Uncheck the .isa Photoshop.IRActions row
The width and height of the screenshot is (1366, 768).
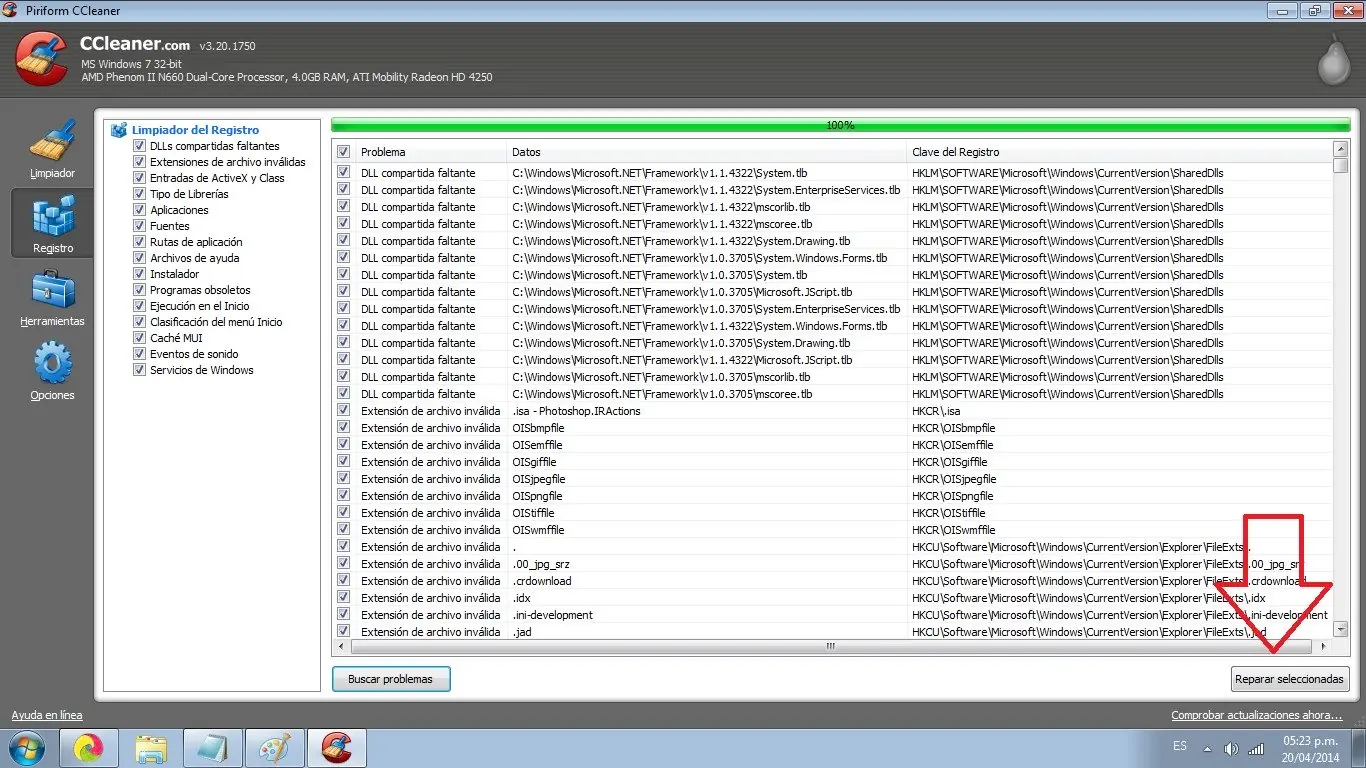click(344, 411)
